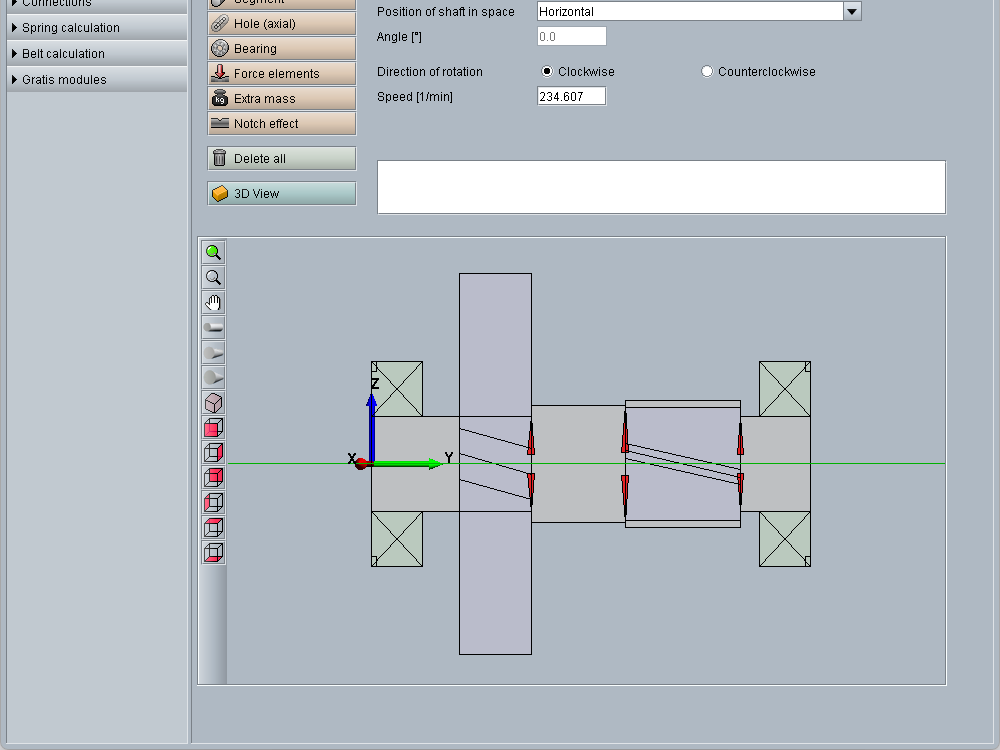Select the plain magnifier zoom tool
This screenshot has width=1000, height=750.
[x=213, y=278]
